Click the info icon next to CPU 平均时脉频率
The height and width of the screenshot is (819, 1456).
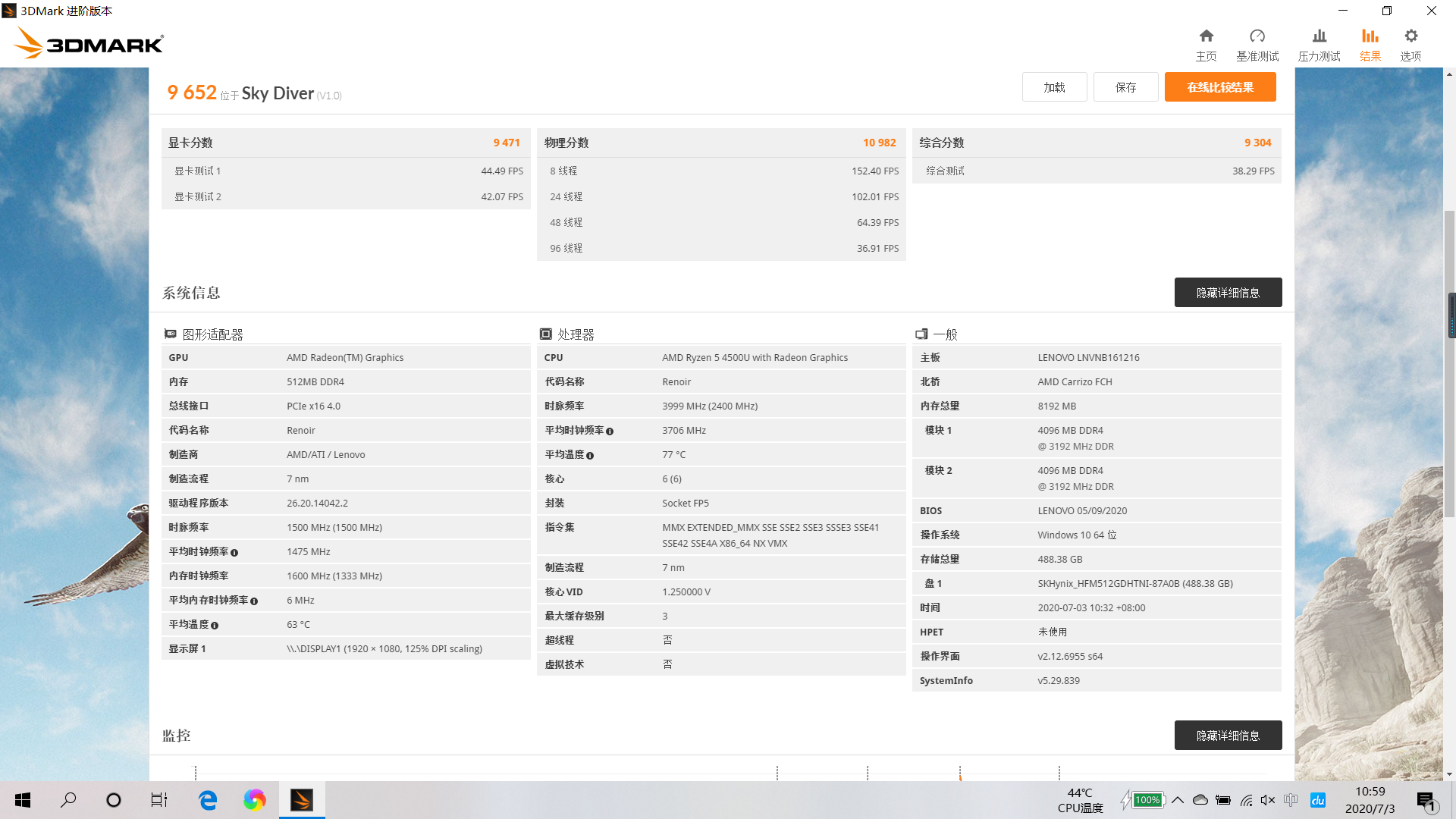click(610, 431)
